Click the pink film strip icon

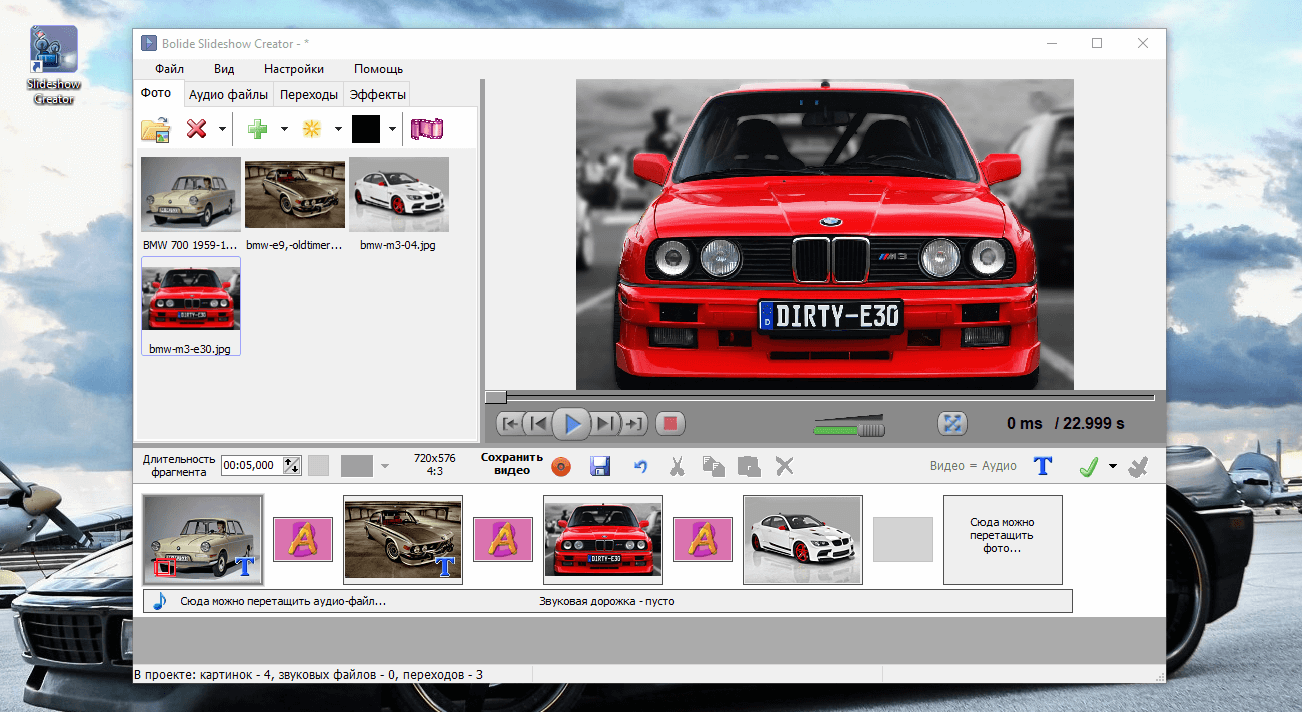coord(427,129)
